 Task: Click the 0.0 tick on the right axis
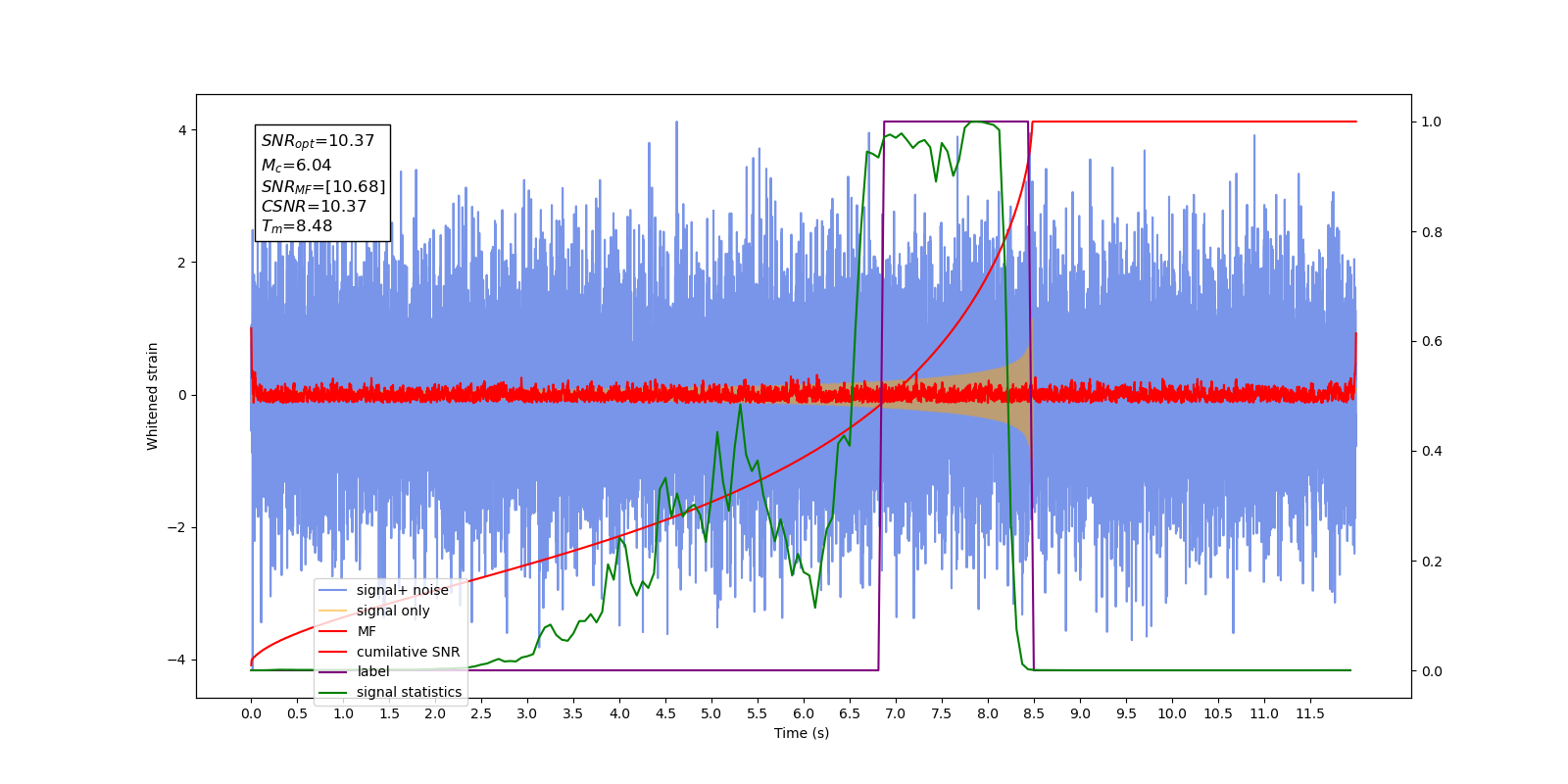click(x=1432, y=671)
